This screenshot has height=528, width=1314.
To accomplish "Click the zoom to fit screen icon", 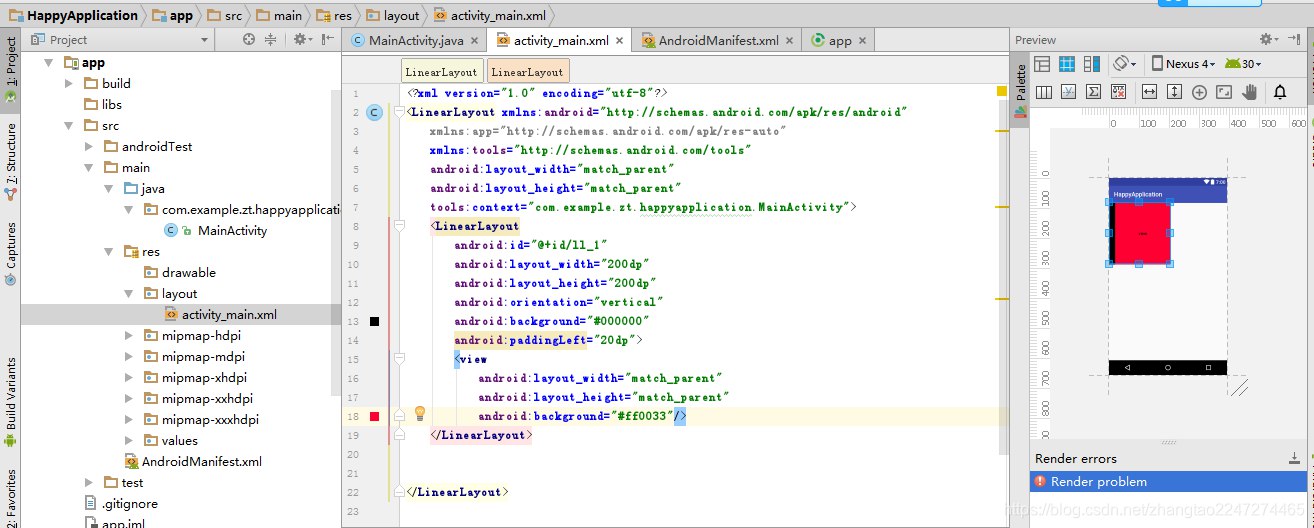I will [x=1223, y=92].
